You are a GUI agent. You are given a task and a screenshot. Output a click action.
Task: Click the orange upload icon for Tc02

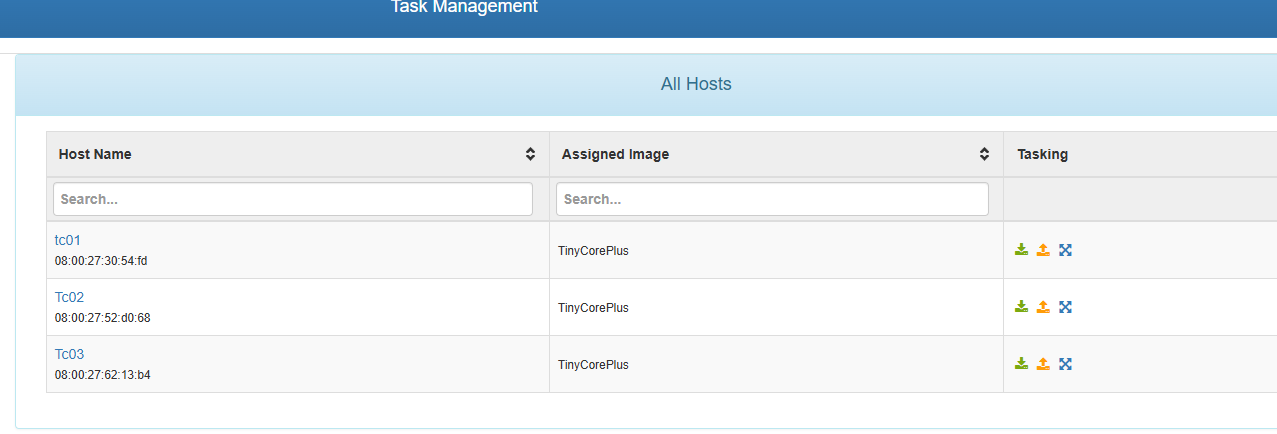coord(1043,307)
